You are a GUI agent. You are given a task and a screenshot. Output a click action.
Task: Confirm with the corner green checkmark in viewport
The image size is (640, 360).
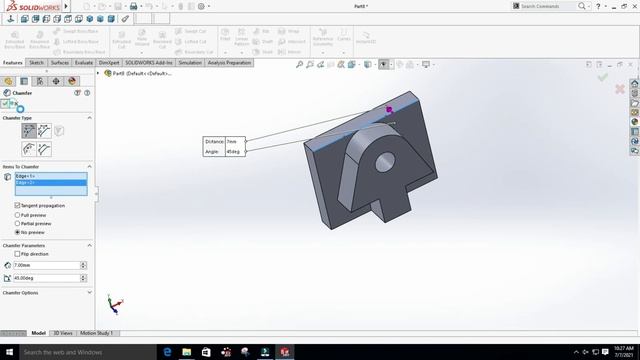[603, 78]
